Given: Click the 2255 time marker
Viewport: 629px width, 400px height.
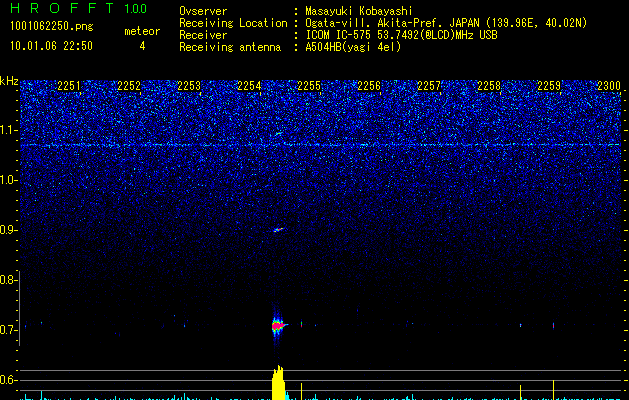Looking at the screenshot, I should pos(309,86).
